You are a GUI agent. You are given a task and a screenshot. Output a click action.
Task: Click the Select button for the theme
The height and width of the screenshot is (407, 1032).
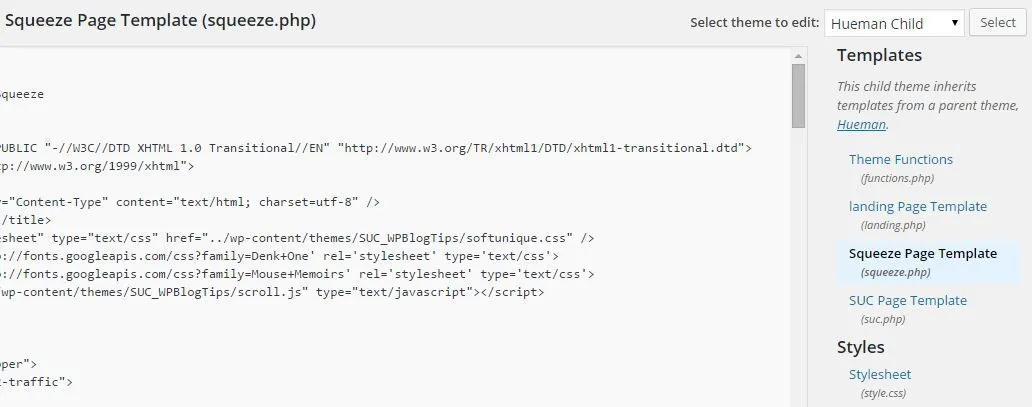(997, 23)
